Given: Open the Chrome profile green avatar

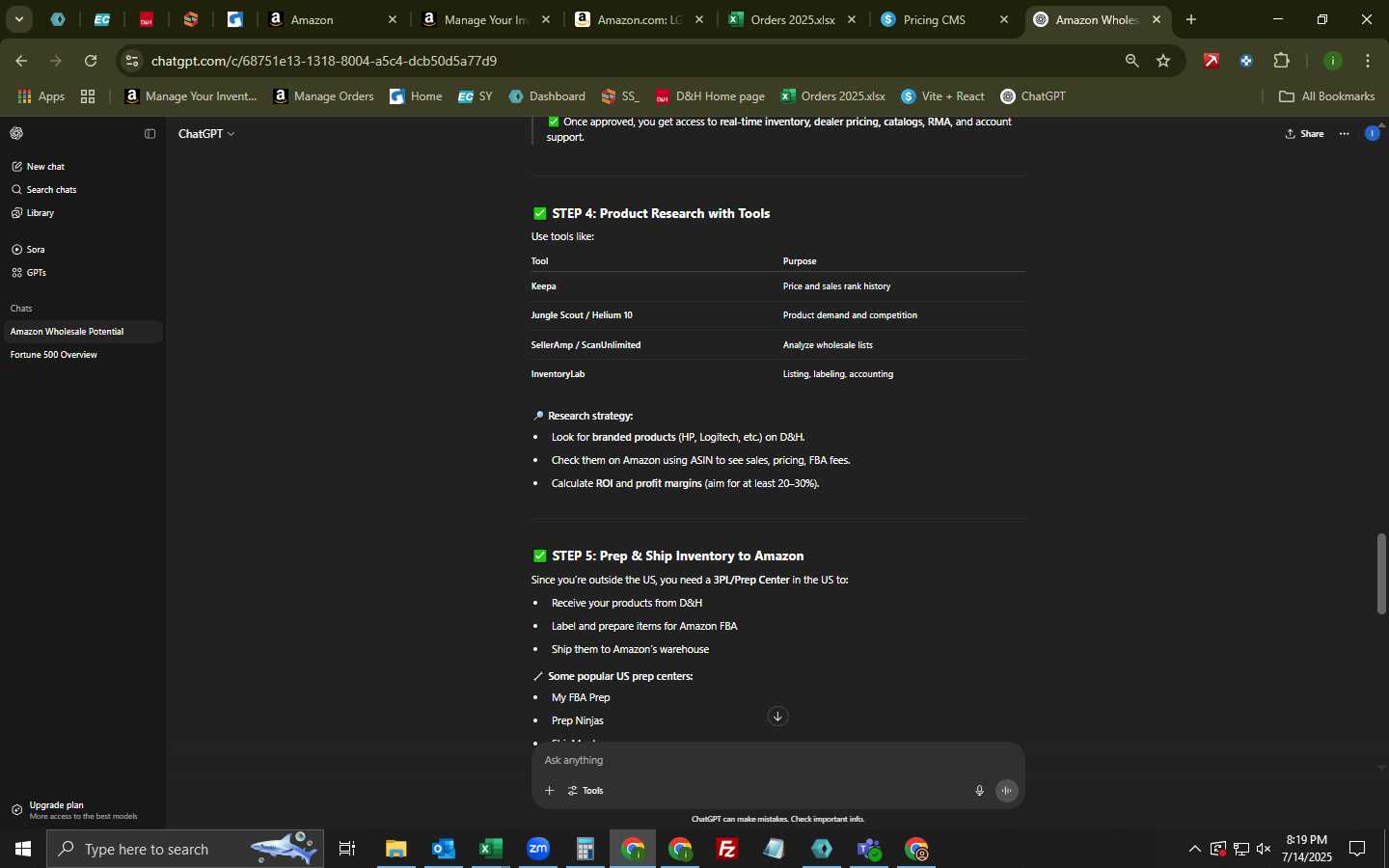Looking at the screenshot, I should 1333,61.
